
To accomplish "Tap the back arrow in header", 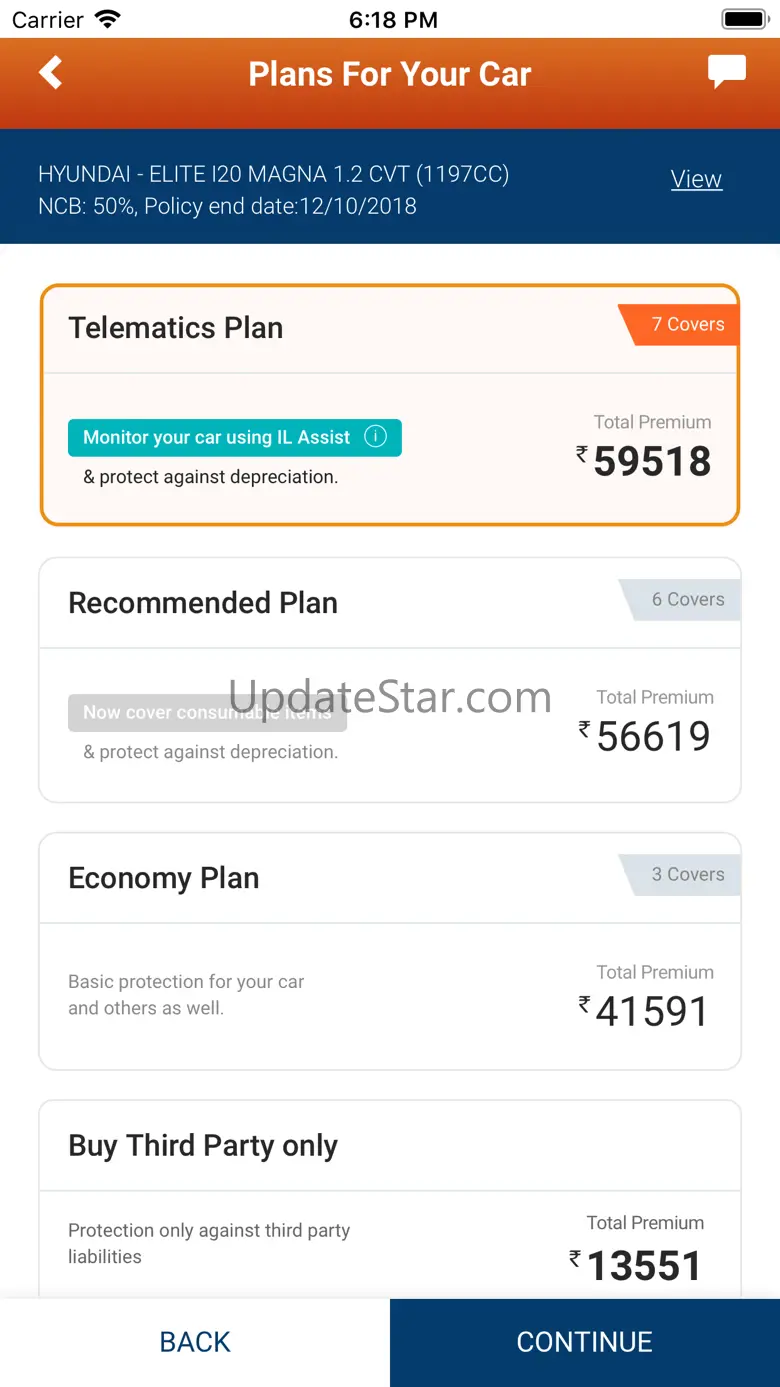I will click(x=50, y=73).
